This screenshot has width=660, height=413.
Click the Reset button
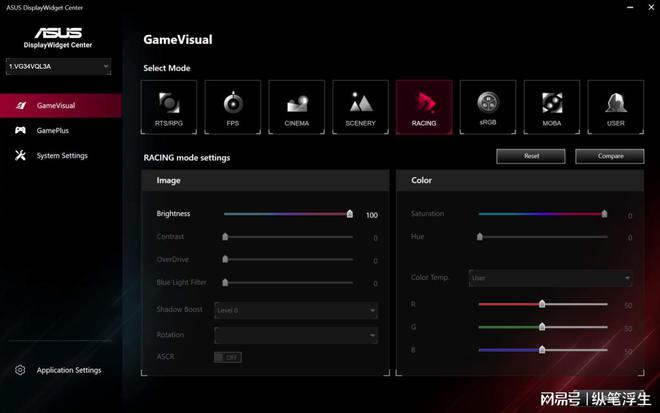531,156
